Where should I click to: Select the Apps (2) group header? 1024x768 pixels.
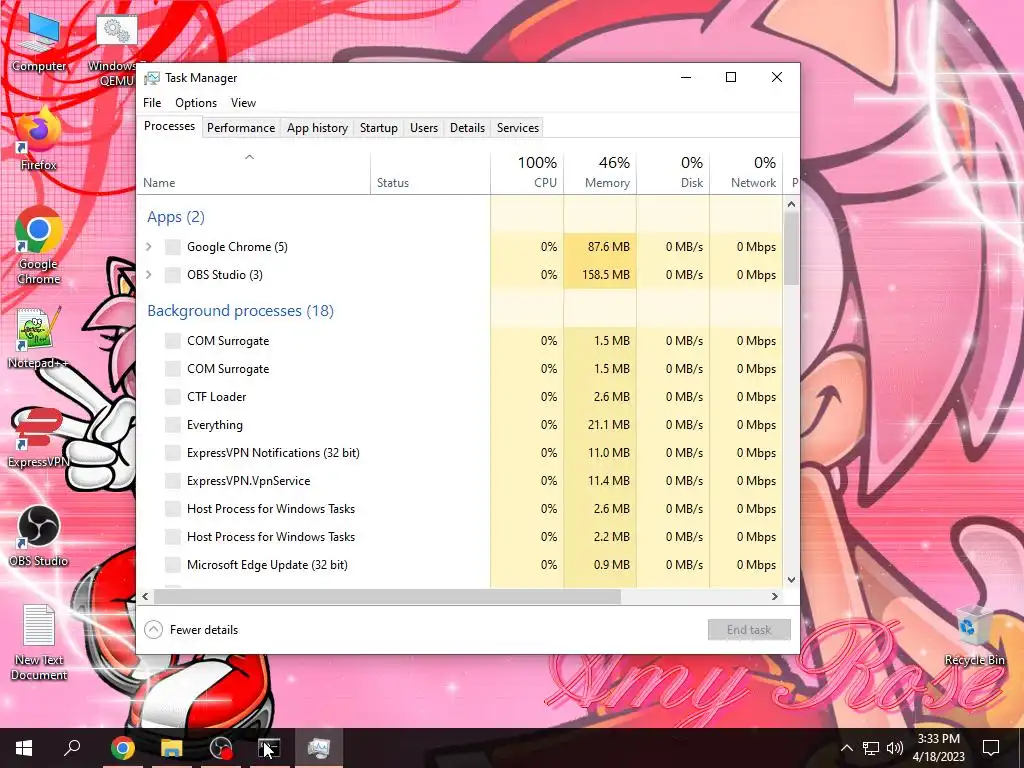[x=176, y=217]
